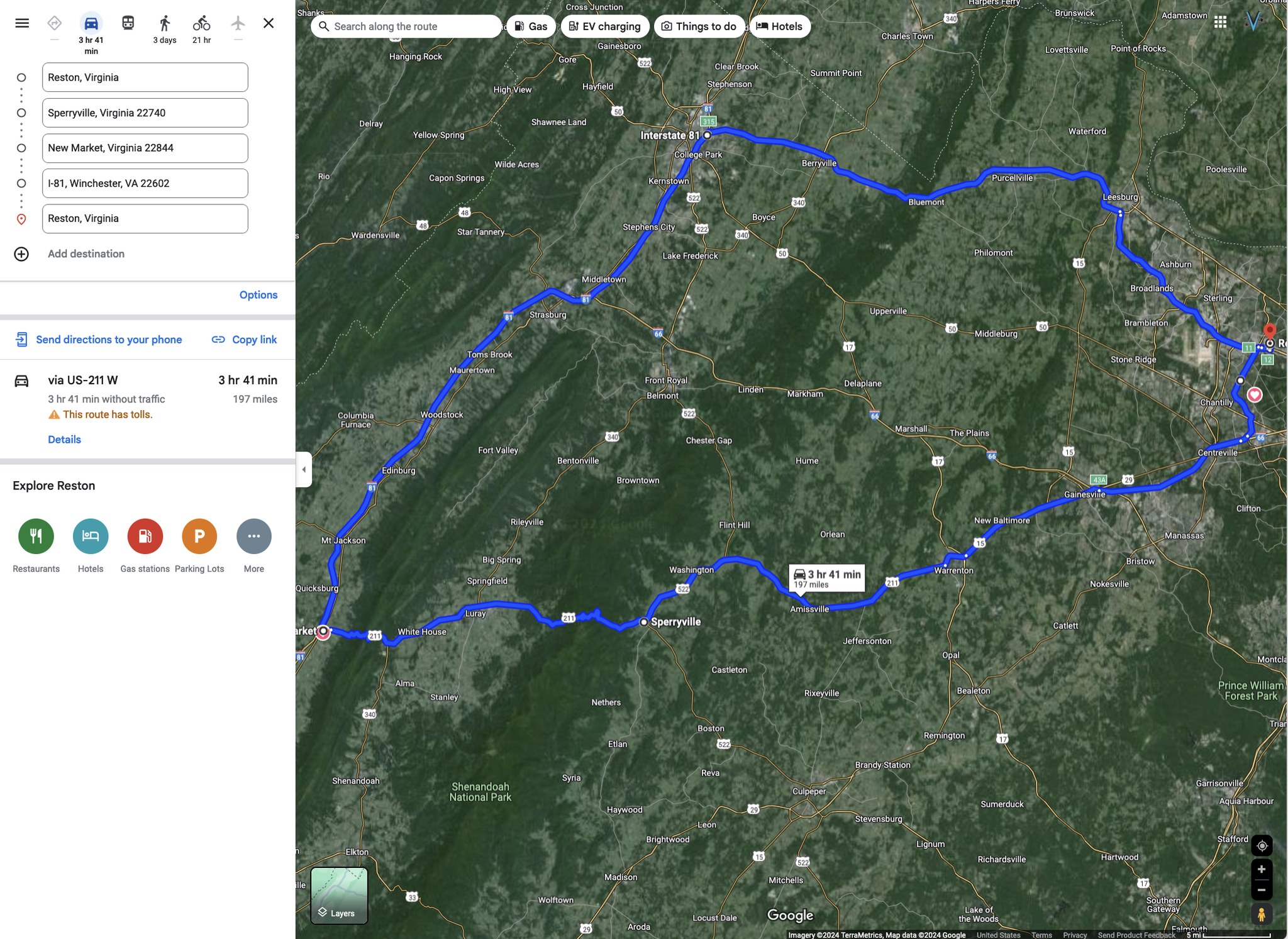Click the show your location icon
This screenshot has width=1288, height=939.
pyautogui.click(x=1262, y=846)
